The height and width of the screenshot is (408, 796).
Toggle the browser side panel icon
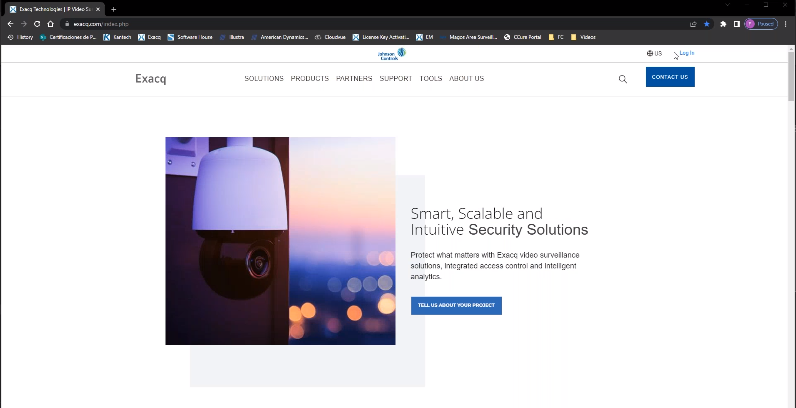(x=736, y=23)
